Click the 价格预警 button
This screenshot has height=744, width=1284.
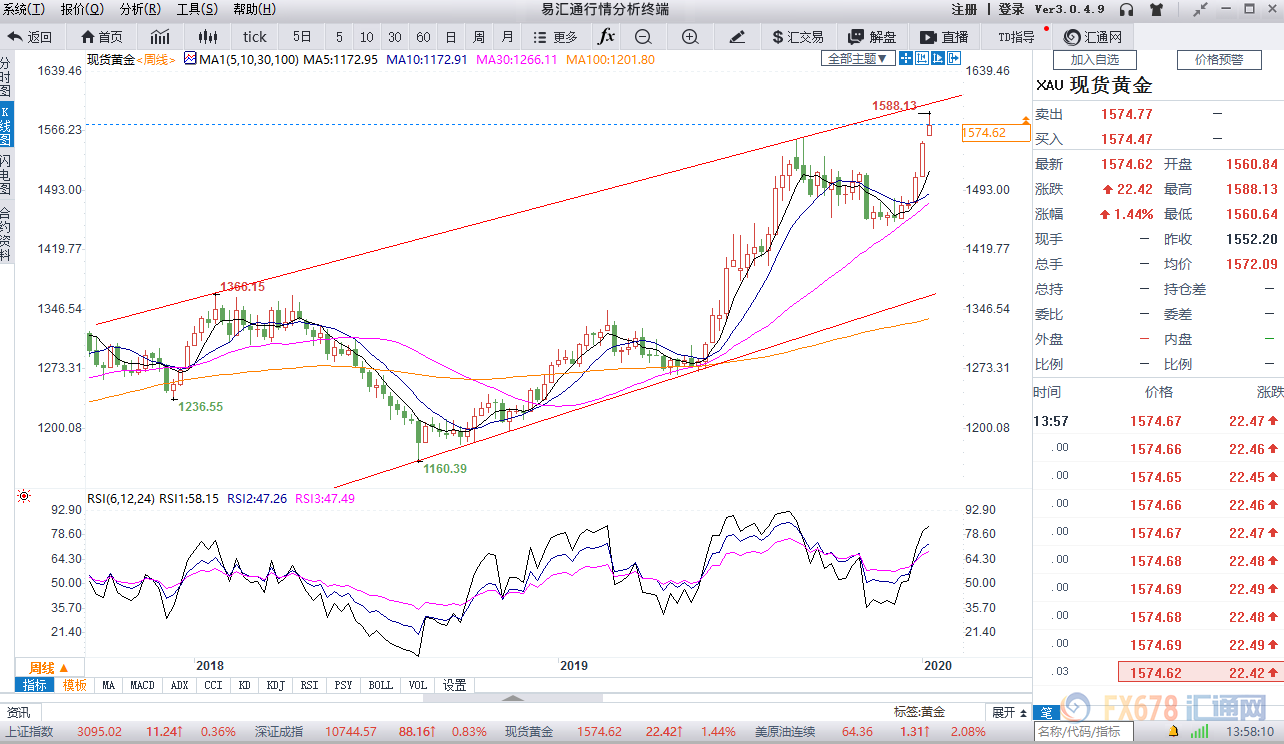pyautogui.click(x=1219, y=59)
